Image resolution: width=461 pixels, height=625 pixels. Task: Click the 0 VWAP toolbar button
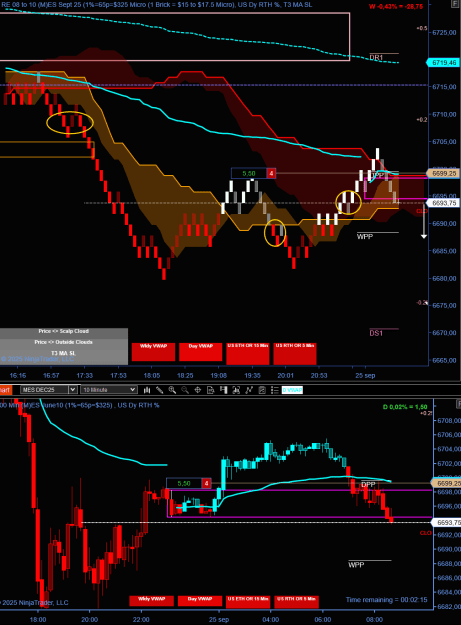(x=292, y=390)
